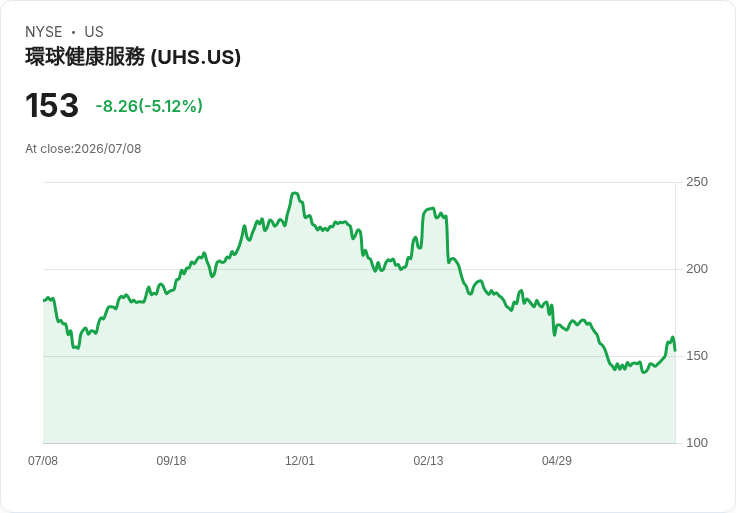The width and height of the screenshot is (736, 513).
Task: Select the 07/08 date axis label
Action: 43,461
